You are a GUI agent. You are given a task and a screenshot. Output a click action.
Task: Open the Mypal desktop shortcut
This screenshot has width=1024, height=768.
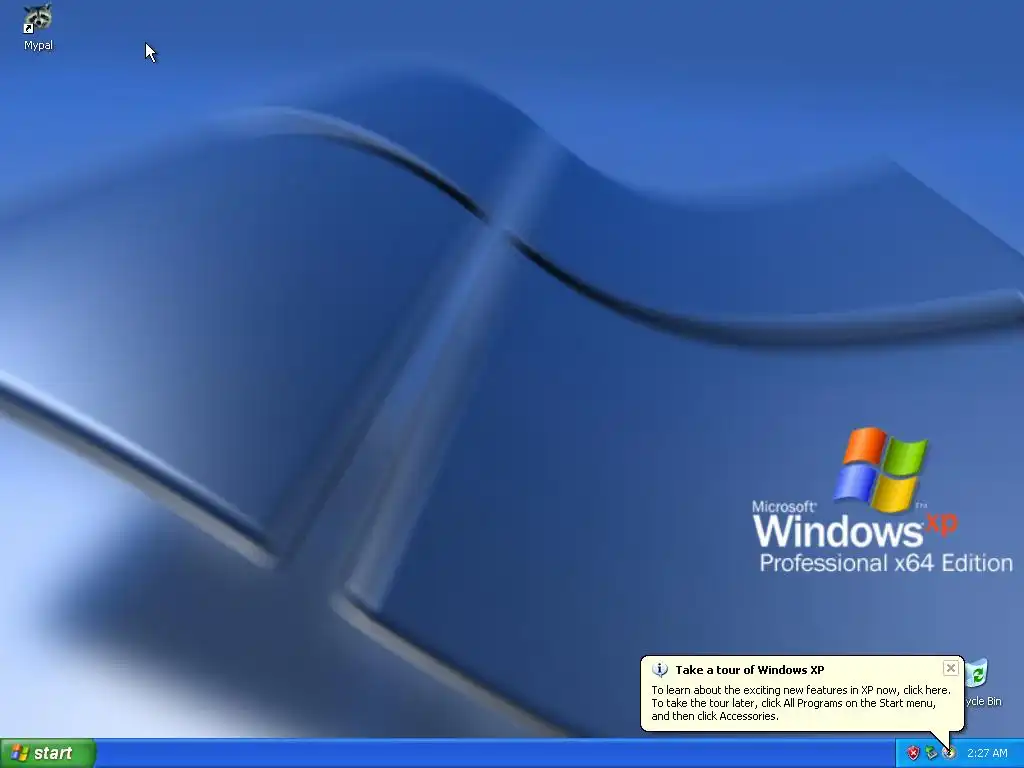tap(38, 27)
